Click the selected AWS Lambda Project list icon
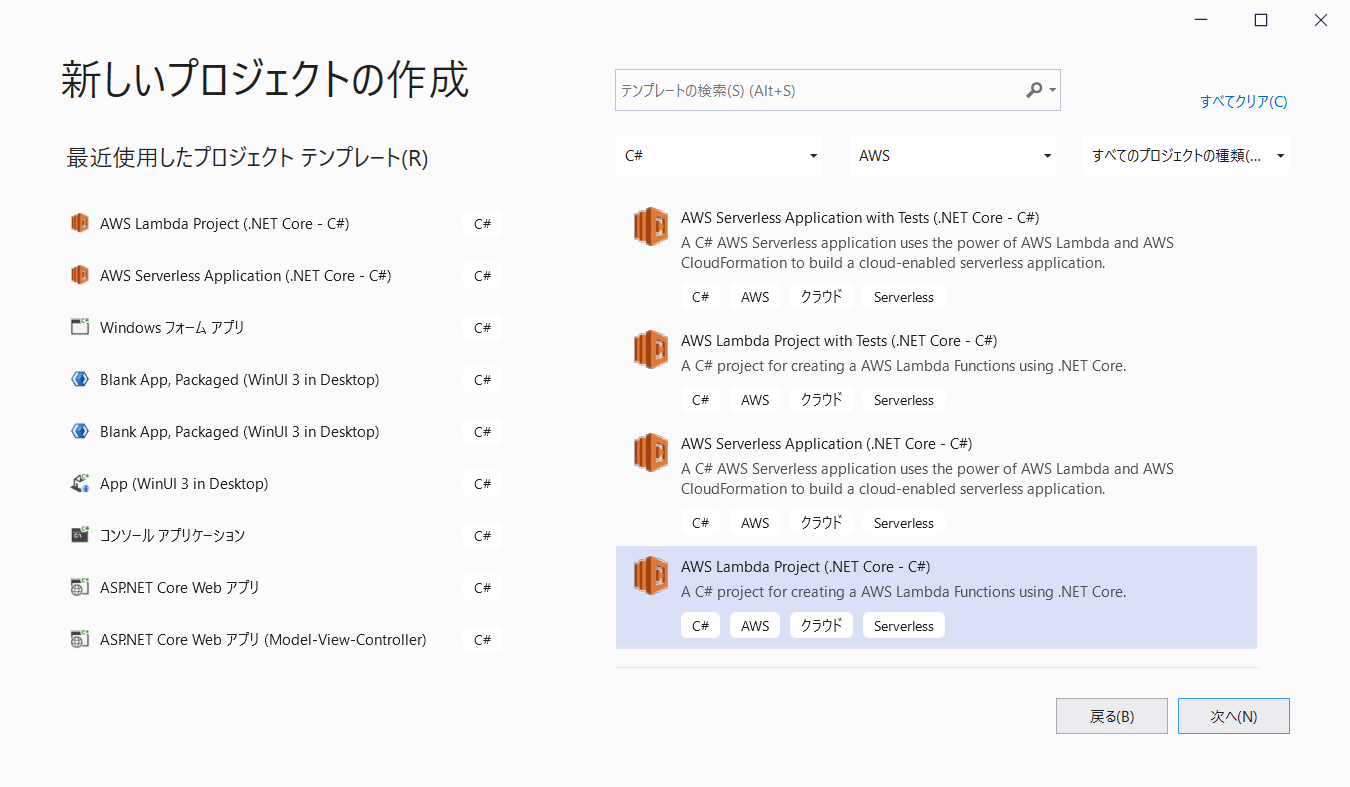 click(x=651, y=575)
